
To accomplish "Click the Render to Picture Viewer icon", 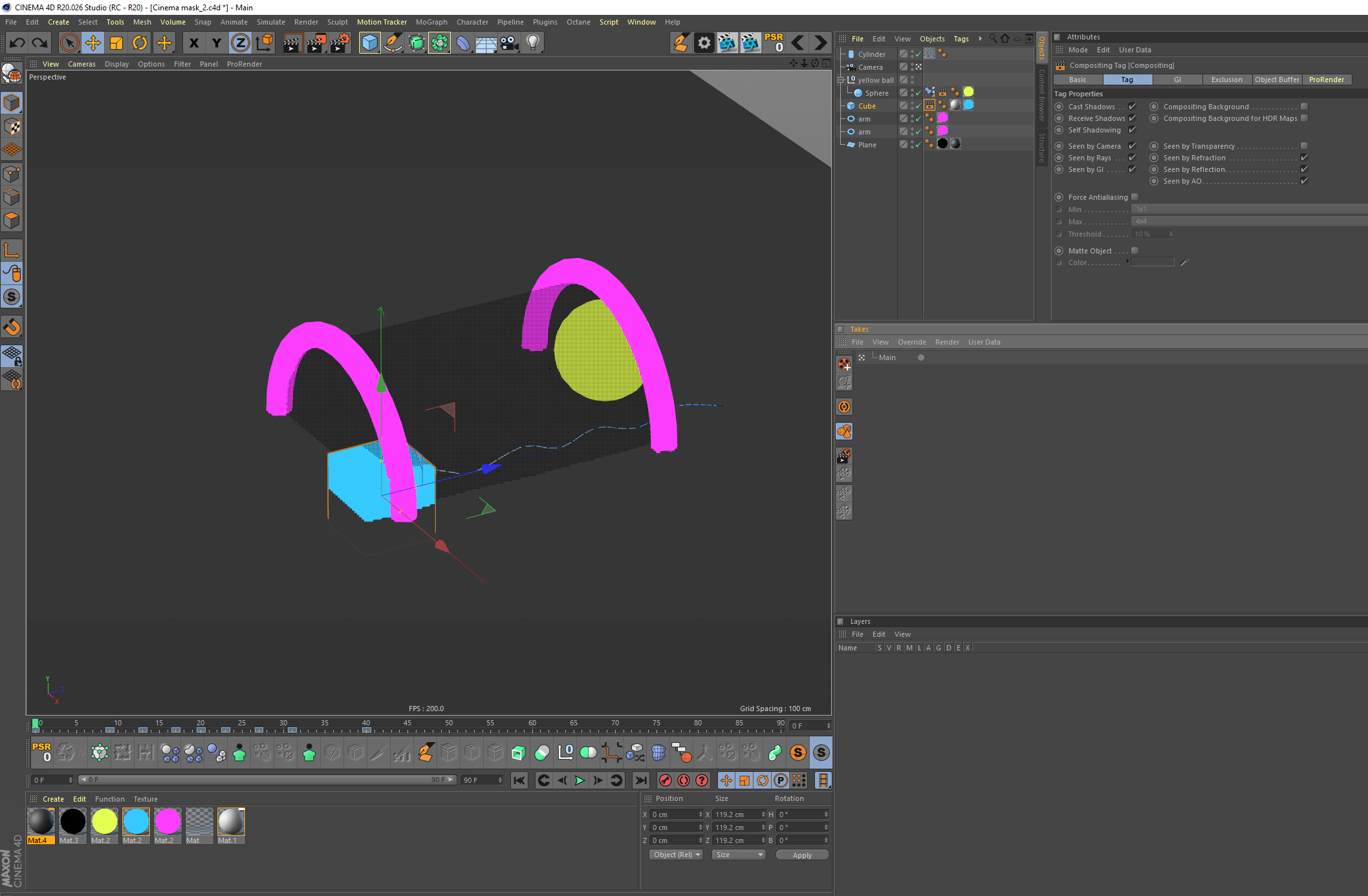I will (x=316, y=43).
